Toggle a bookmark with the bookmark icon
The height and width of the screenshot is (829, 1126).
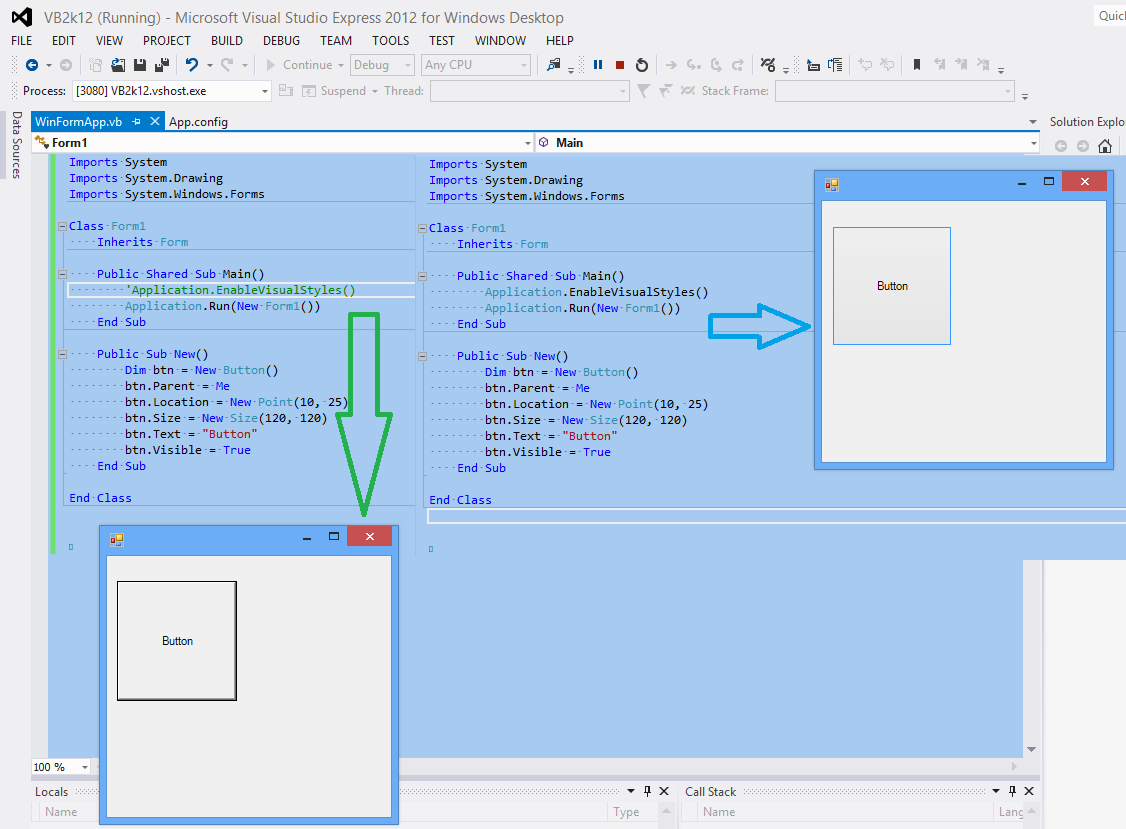tap(916, 65)
